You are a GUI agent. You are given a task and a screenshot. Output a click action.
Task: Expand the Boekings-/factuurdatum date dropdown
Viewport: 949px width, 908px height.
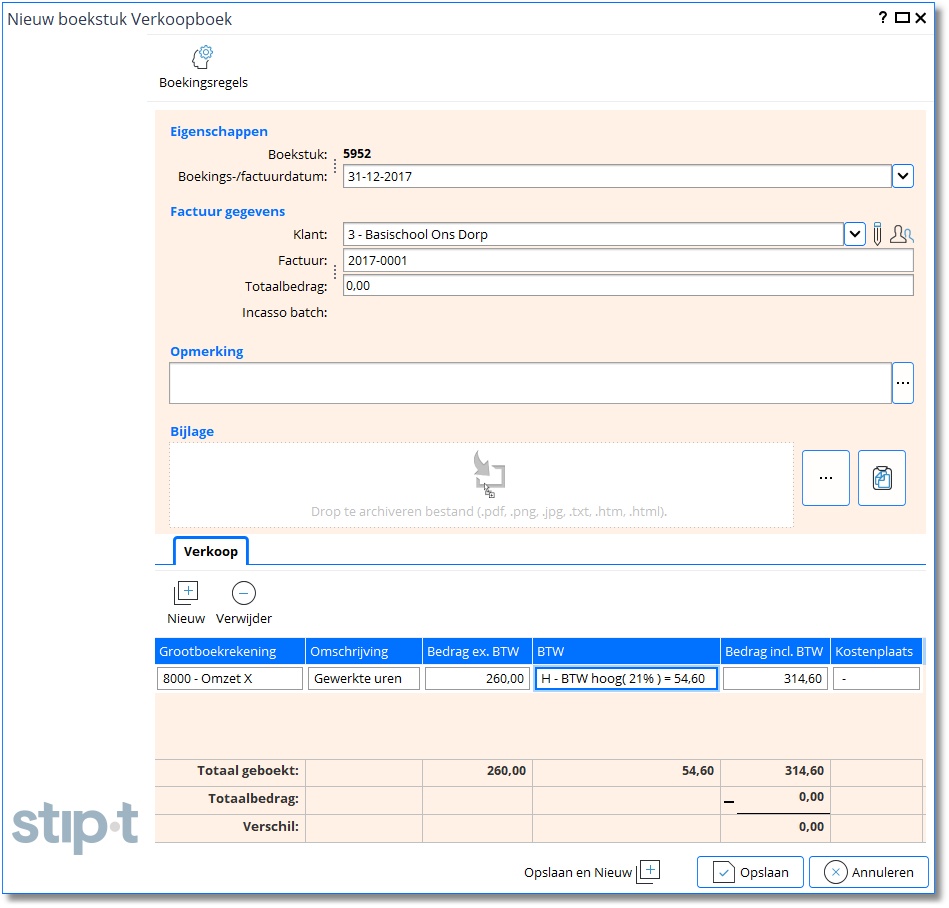902,177
